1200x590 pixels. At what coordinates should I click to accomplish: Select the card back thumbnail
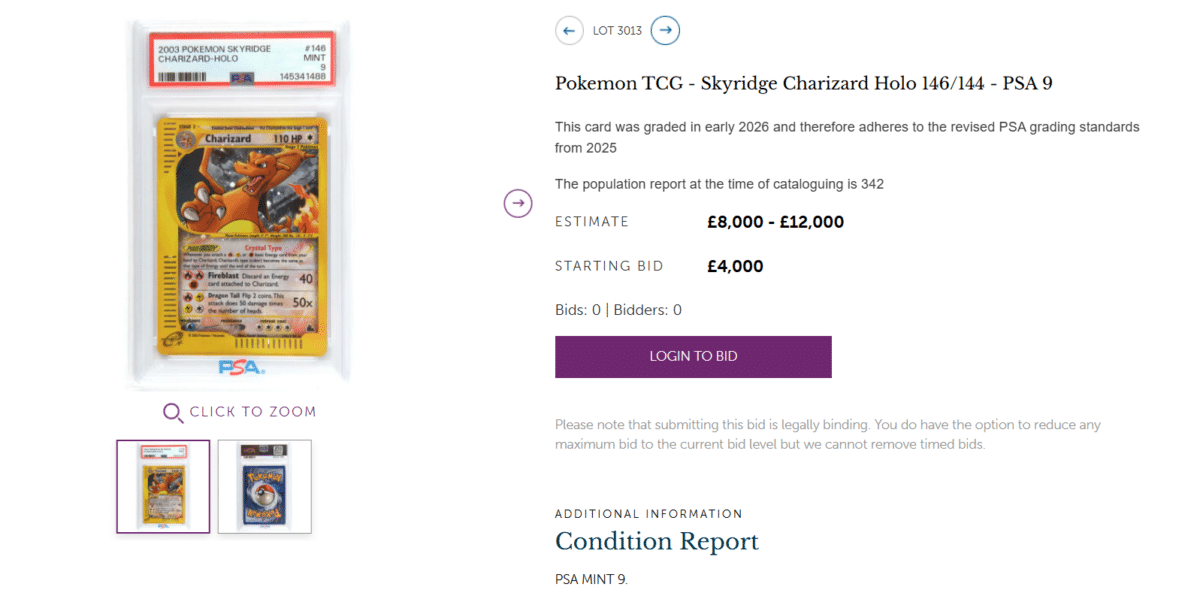265,486
